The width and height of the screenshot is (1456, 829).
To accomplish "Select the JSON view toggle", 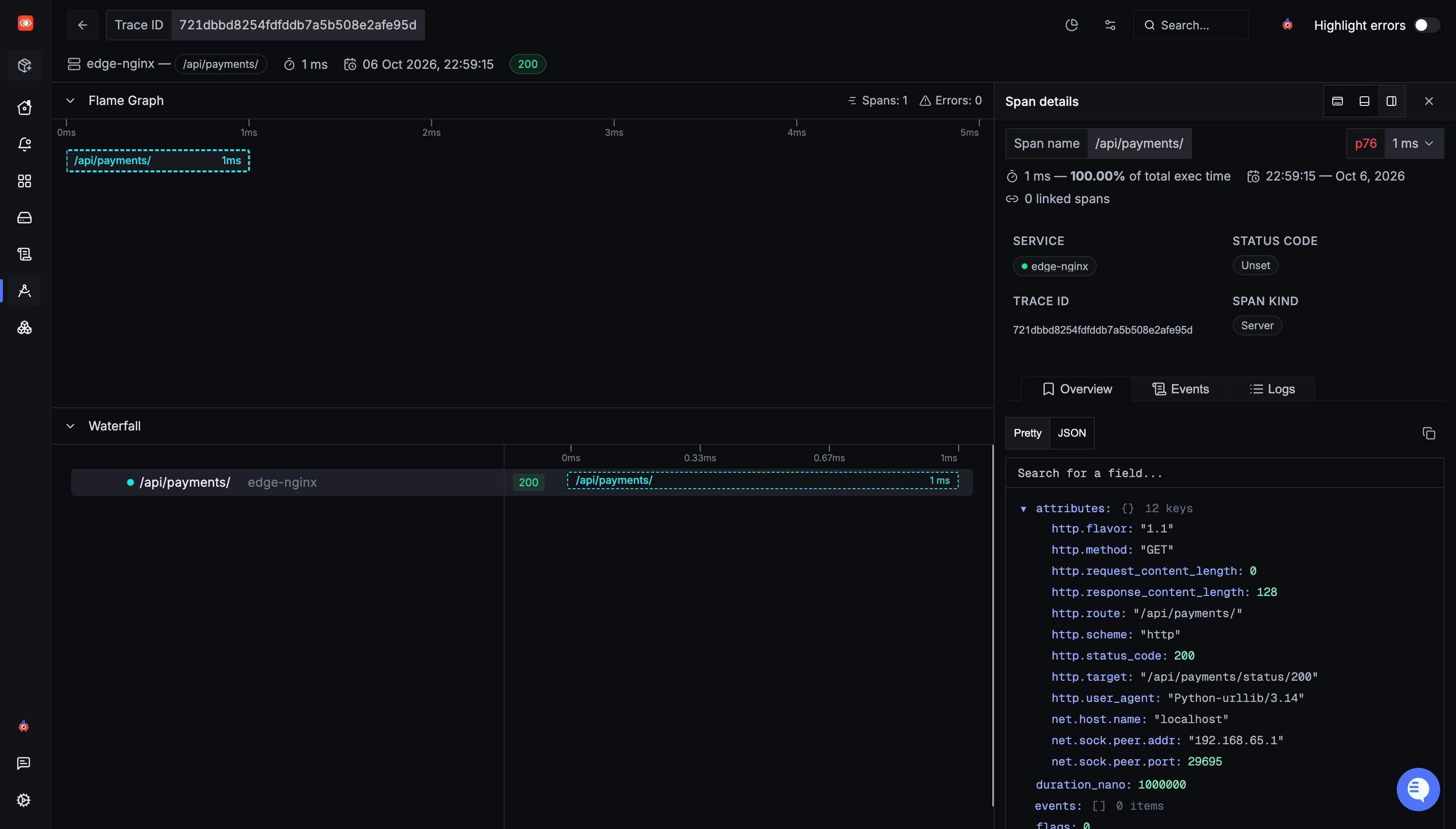I will pos(1072,433).
